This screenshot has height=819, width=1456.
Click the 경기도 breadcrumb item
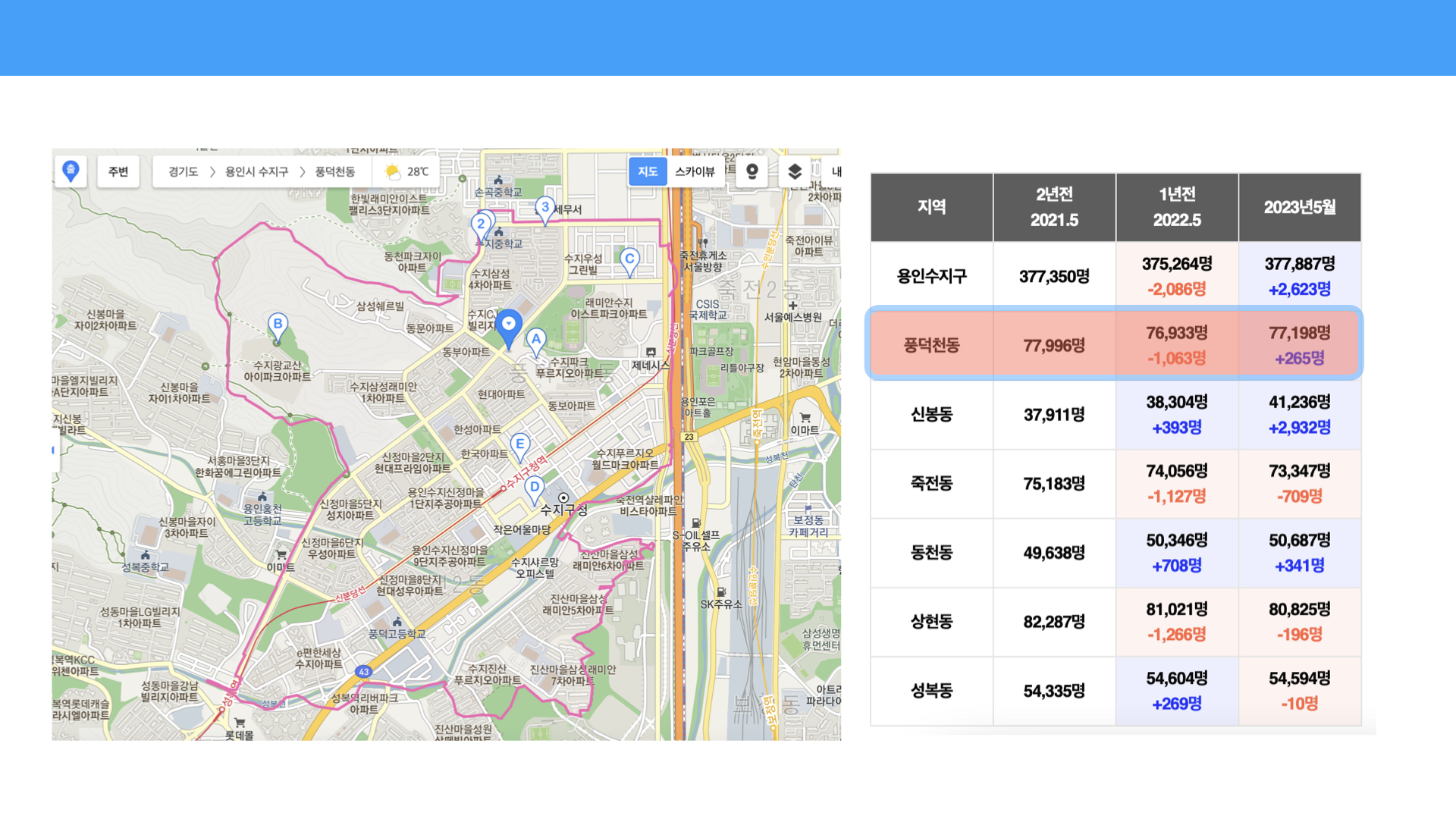(183, 172)
